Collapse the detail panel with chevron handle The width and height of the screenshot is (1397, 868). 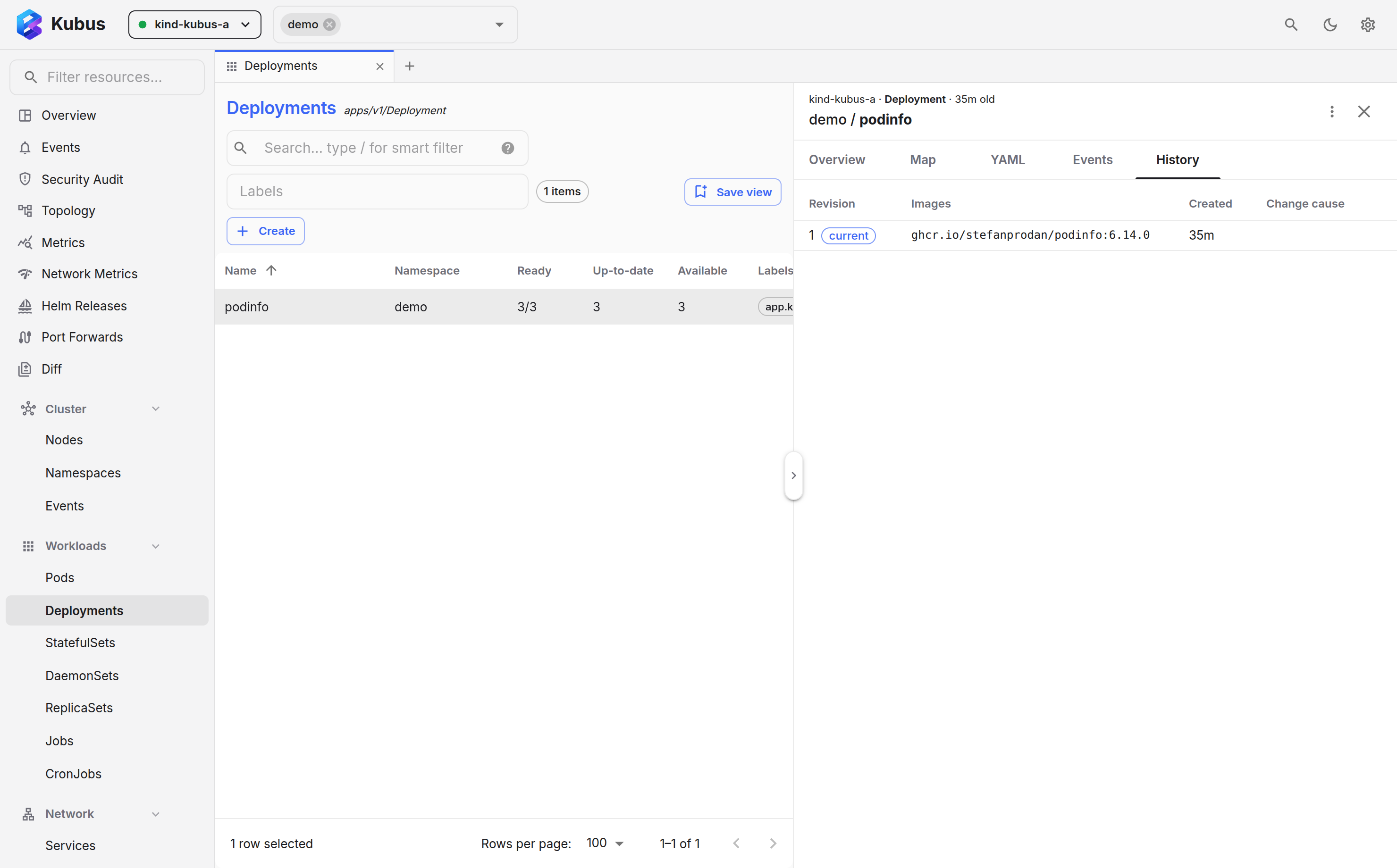(x=793, y=476)
